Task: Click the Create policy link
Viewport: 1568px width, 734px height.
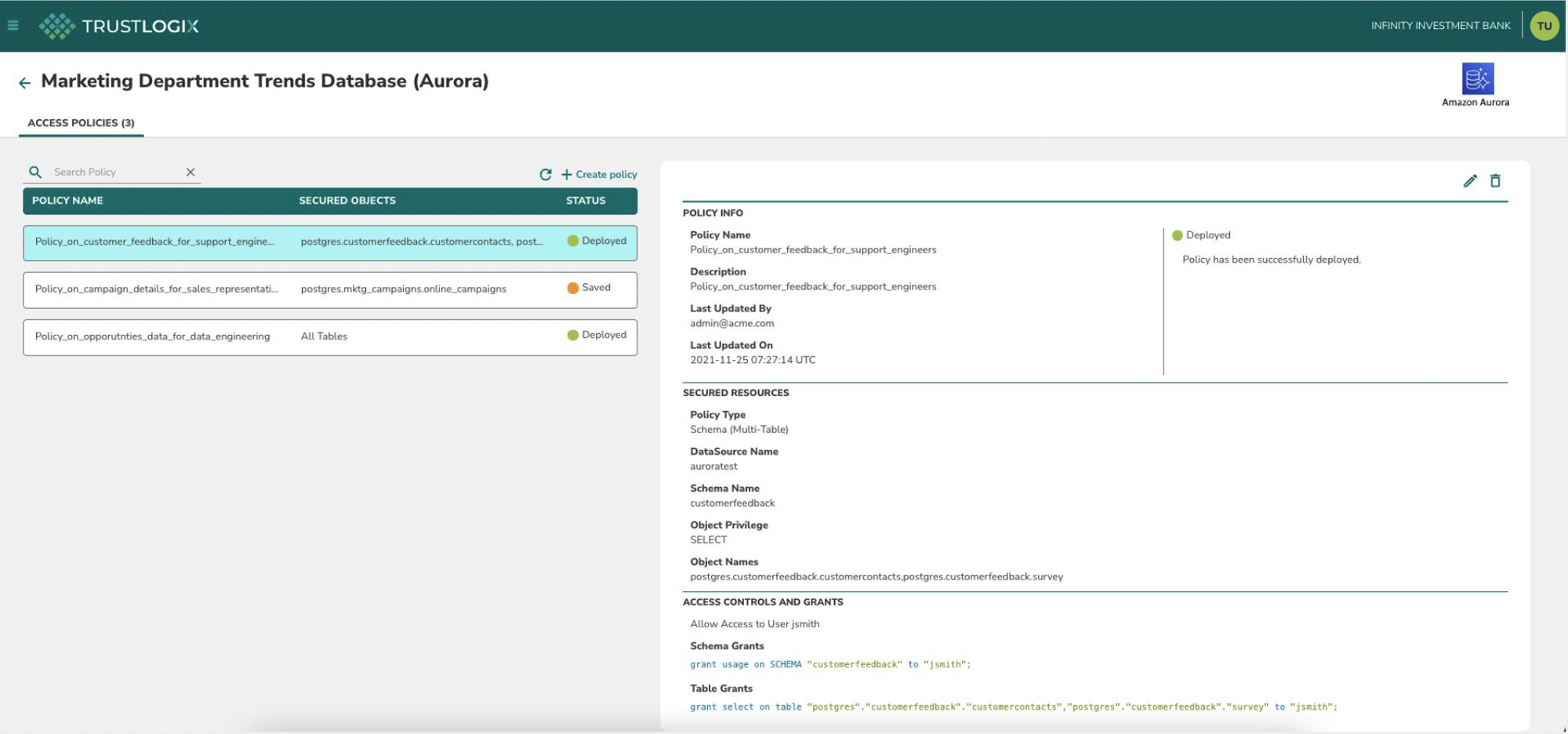Action: click(x=604, y=174)
